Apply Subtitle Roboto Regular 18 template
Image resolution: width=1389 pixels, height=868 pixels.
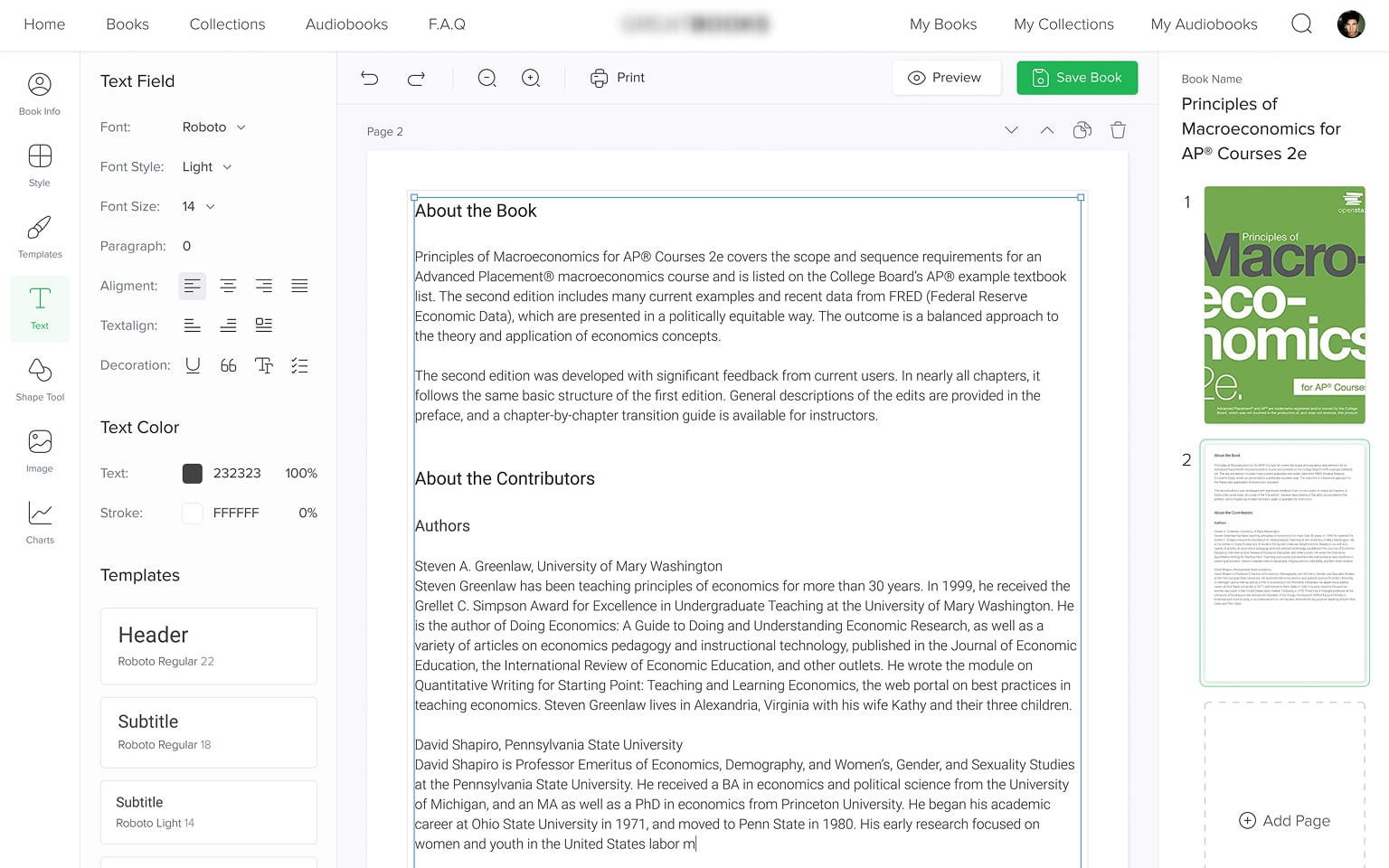(x=209, y=732)
